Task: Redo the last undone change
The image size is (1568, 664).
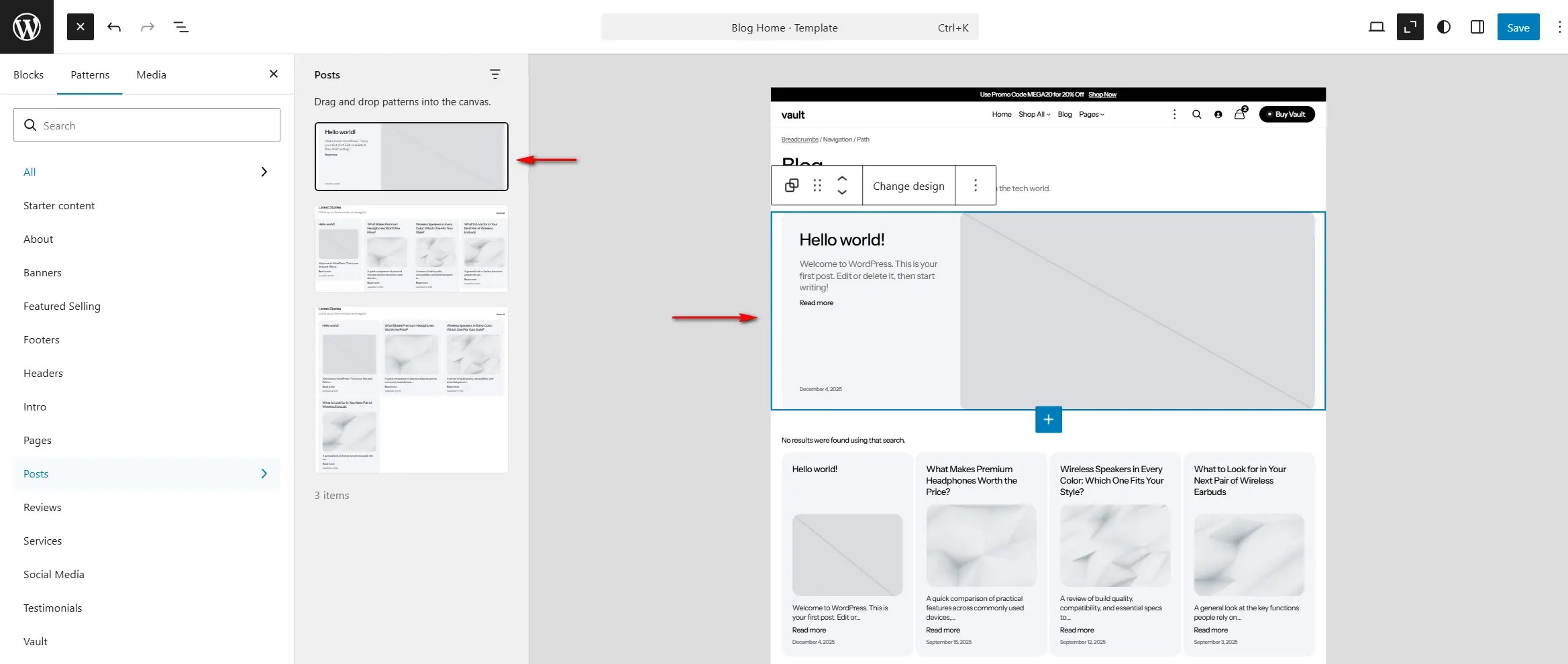Action: pos(148,27)
